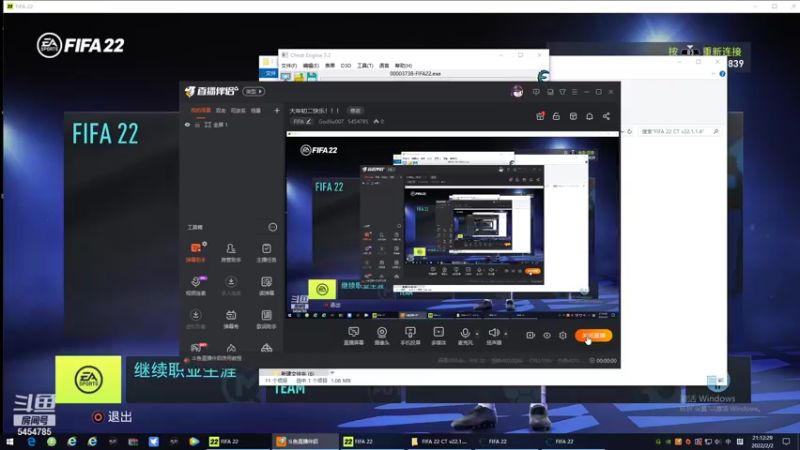
Task: Open the video co-stream microphone tool
Action: coord(195,285)
